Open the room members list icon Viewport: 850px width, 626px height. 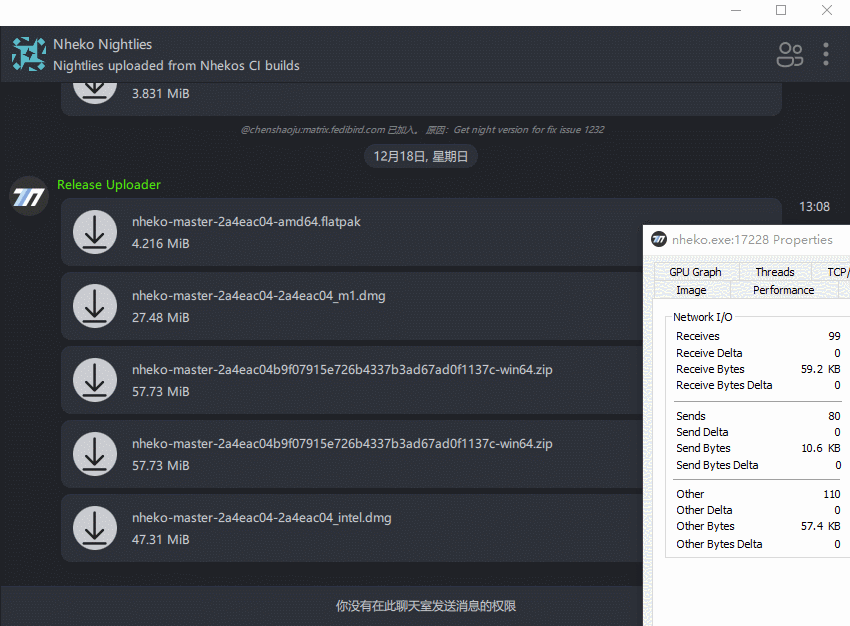789,55
